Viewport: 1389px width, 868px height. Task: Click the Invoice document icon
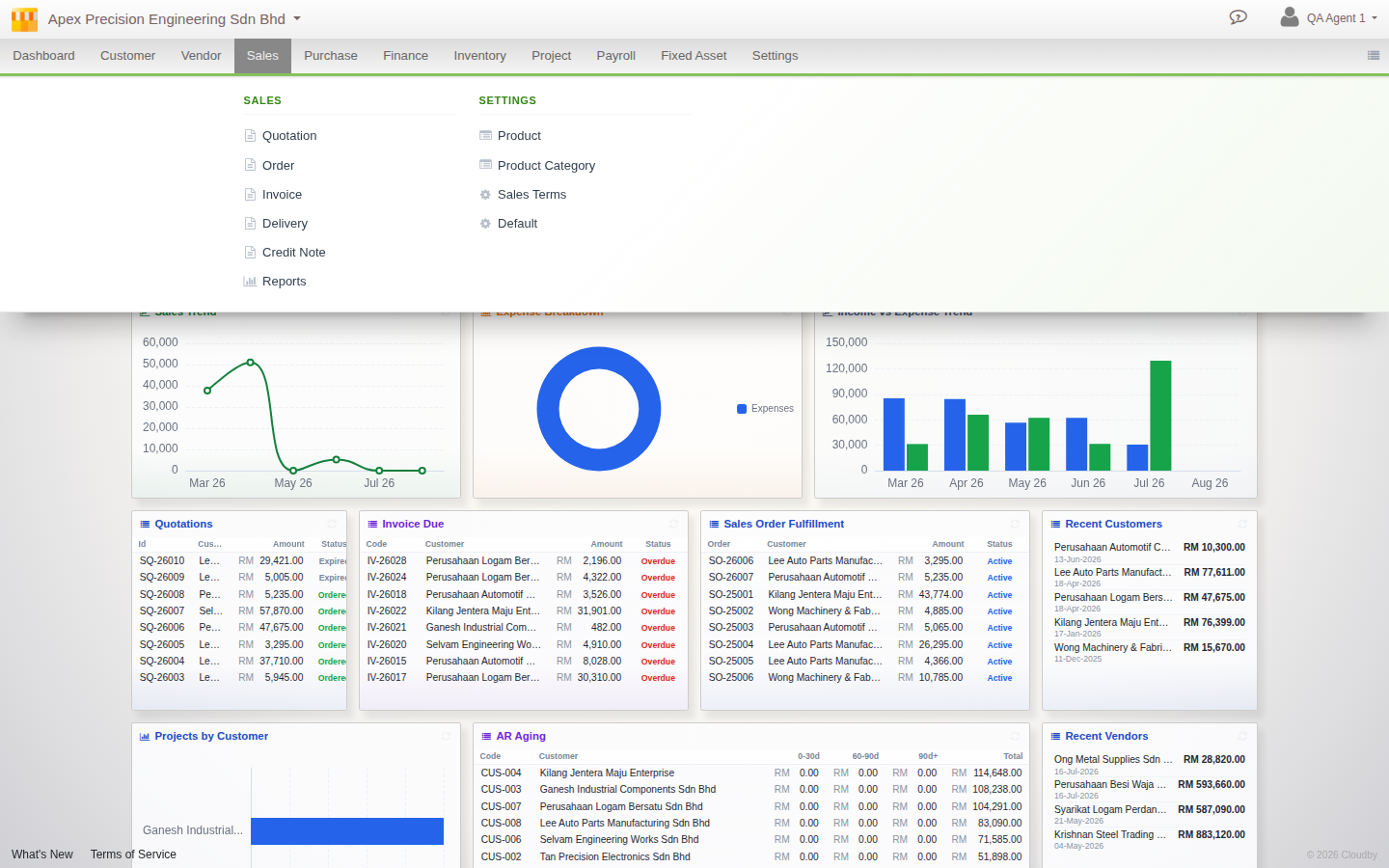[x=250, y=194]
